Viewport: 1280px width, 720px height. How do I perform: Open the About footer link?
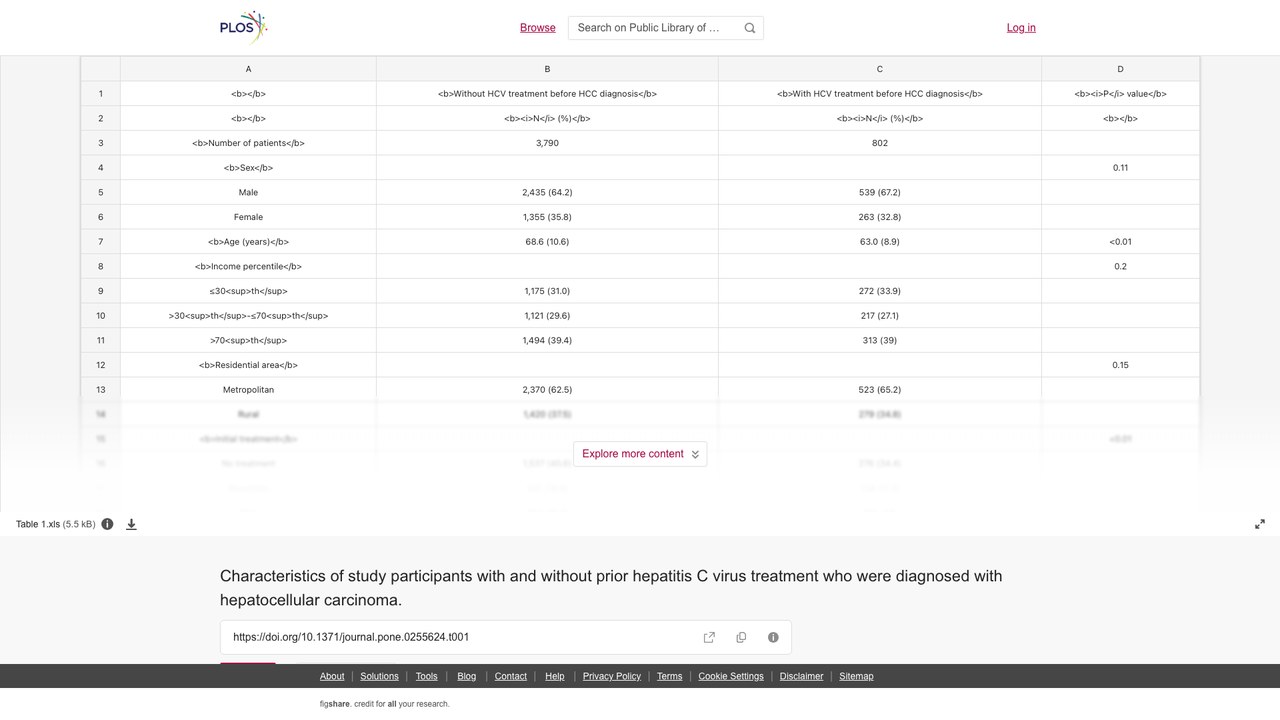[x=332, y=677]
